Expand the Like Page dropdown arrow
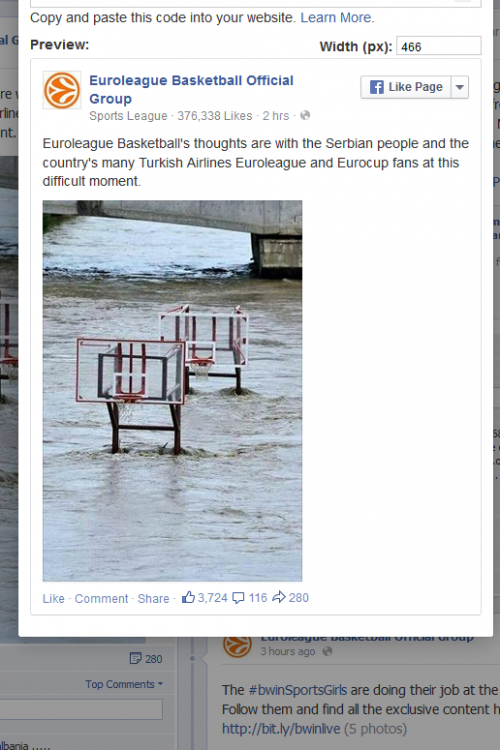The image size is (500, 750). point(460,87)
